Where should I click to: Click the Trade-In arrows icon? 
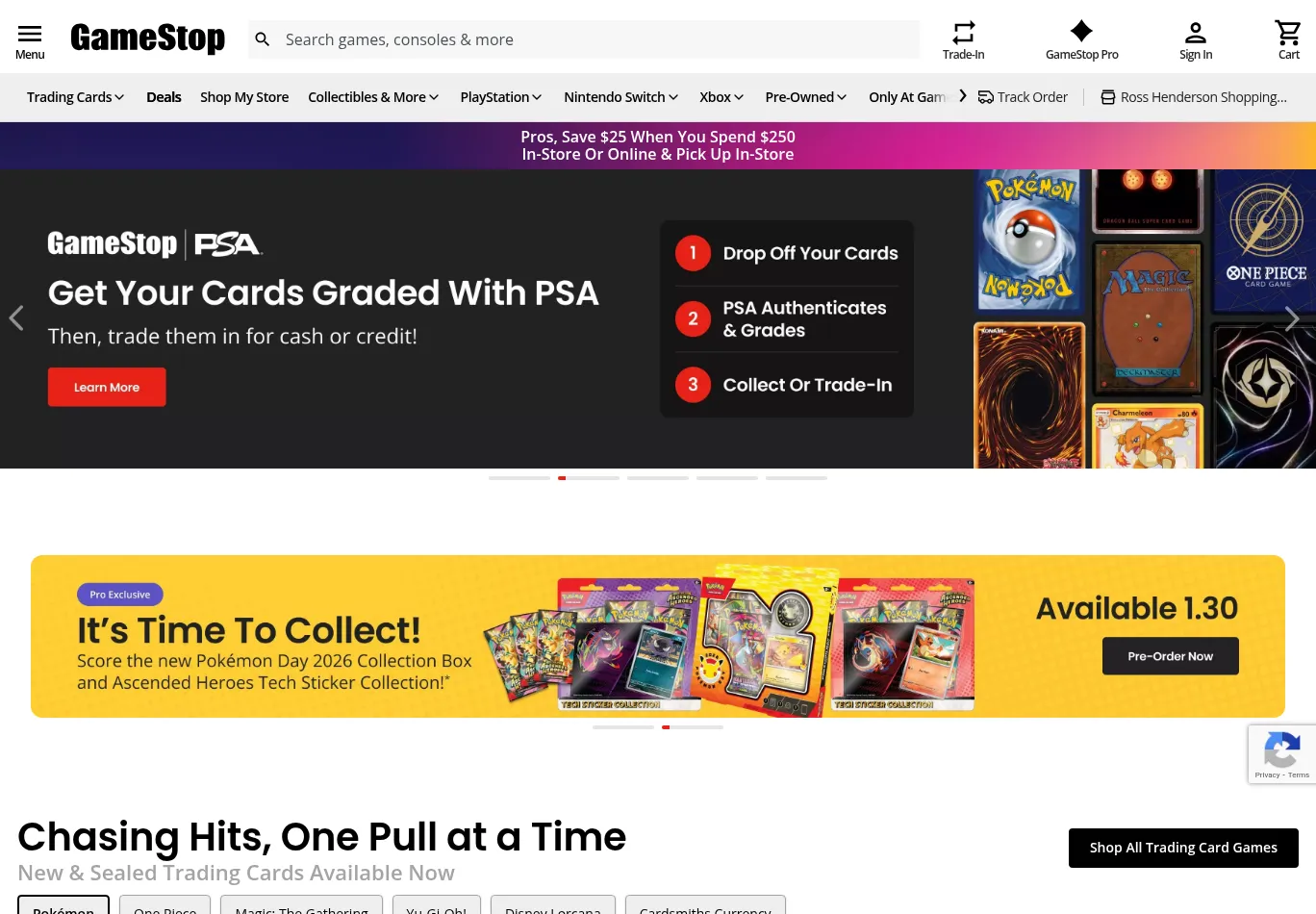[x=963, y=33]
